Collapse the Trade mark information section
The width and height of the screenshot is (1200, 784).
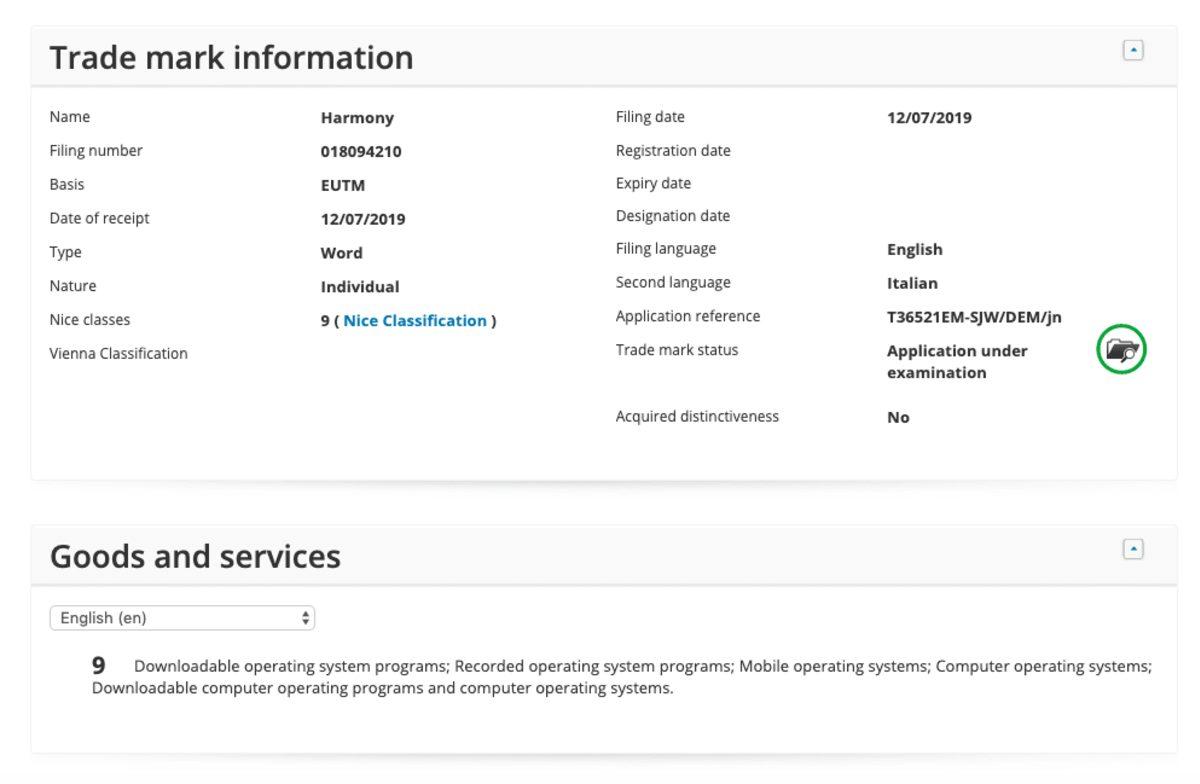(x=1133, y=50)
